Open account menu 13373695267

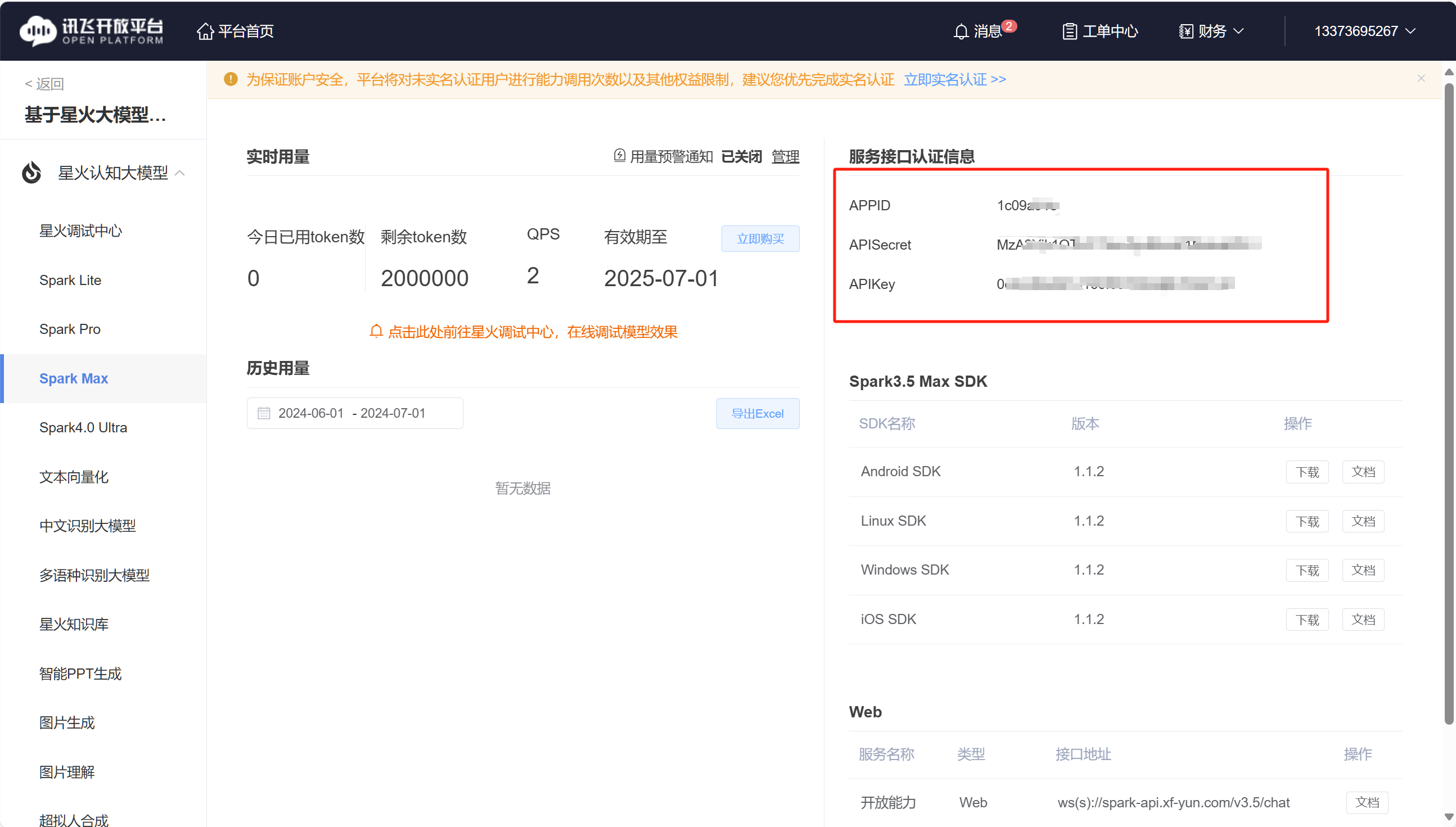(x=1364, y=31)
